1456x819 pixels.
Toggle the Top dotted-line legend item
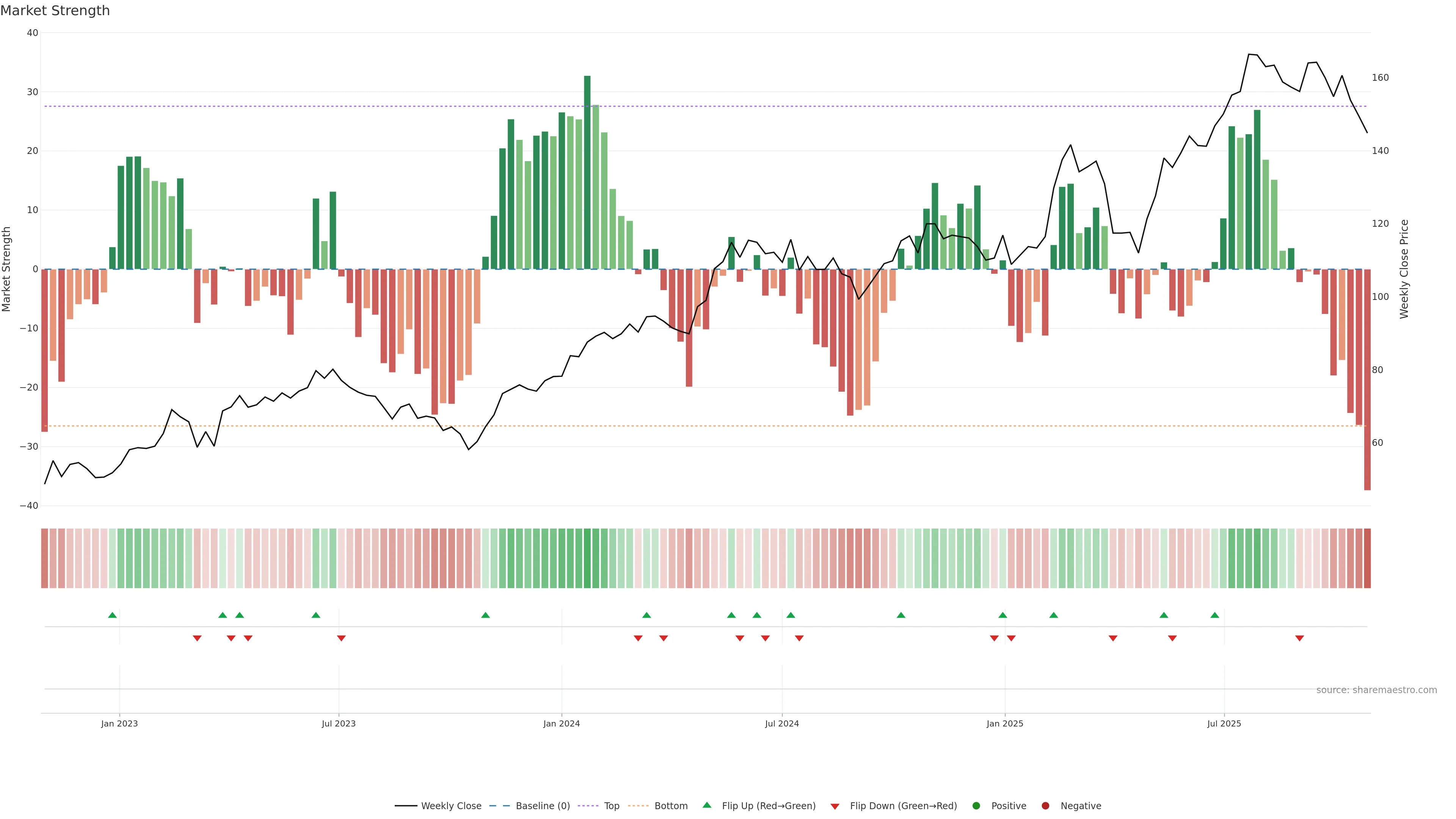click(599, 806)
